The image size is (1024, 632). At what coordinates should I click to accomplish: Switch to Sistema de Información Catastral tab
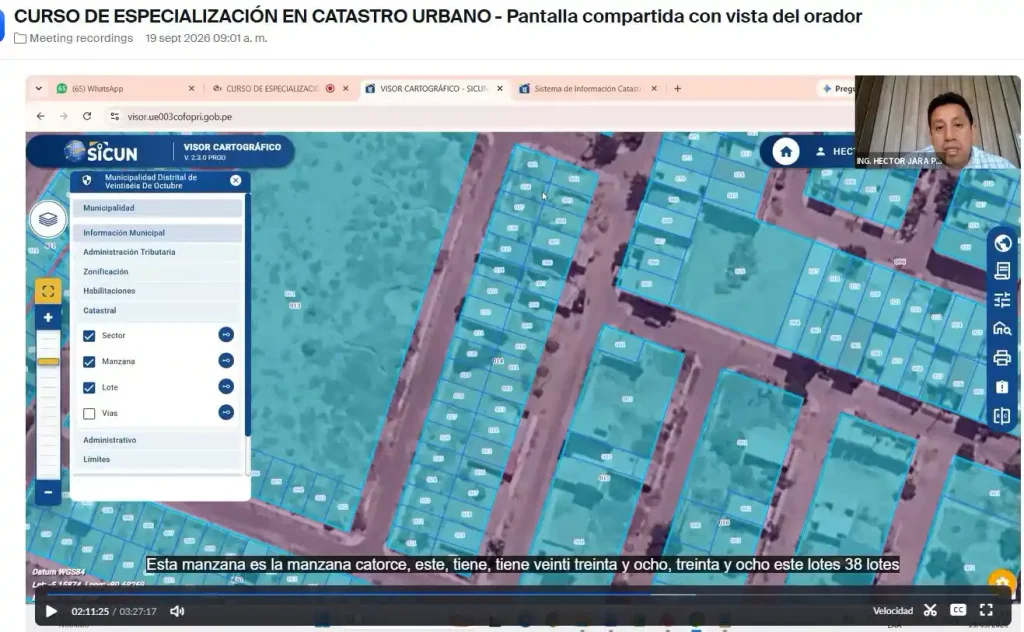click(588, 89)
